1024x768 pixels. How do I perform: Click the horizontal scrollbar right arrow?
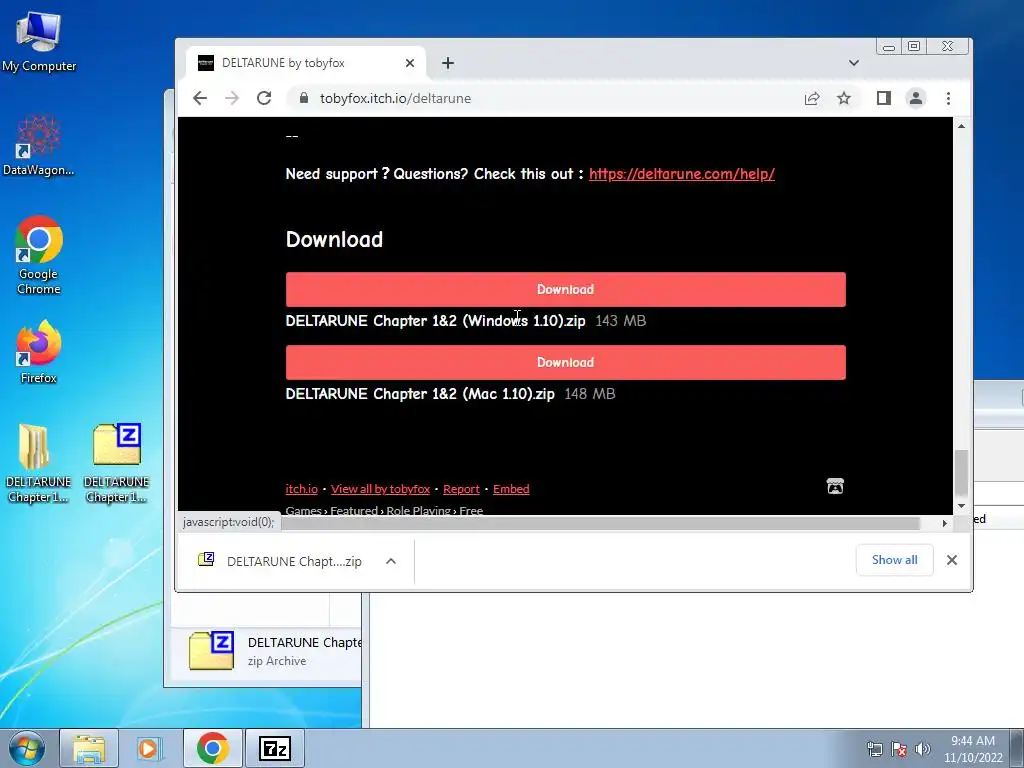[x=944, y=523]
